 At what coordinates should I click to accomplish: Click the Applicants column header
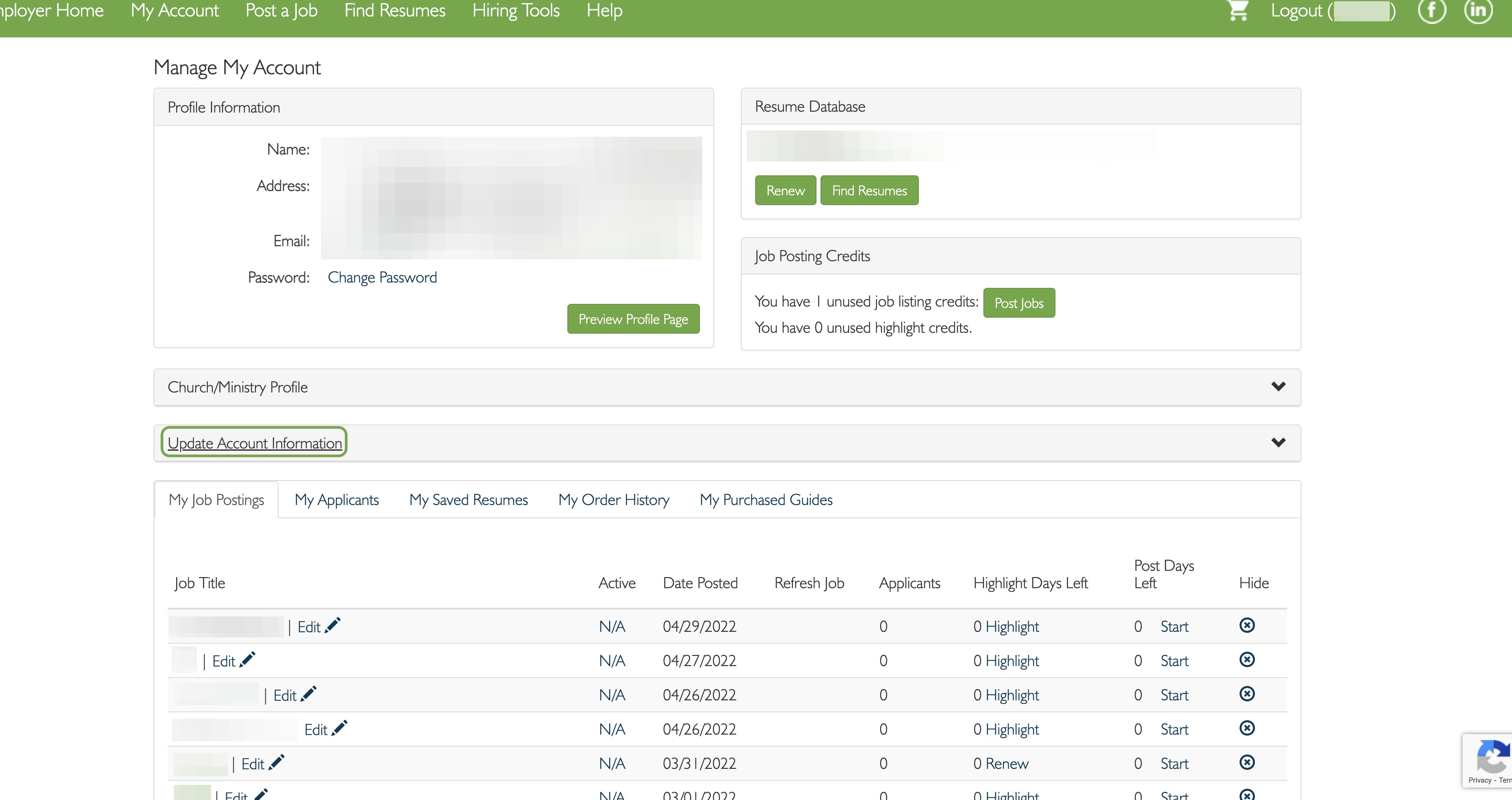[x=909, y=583]
